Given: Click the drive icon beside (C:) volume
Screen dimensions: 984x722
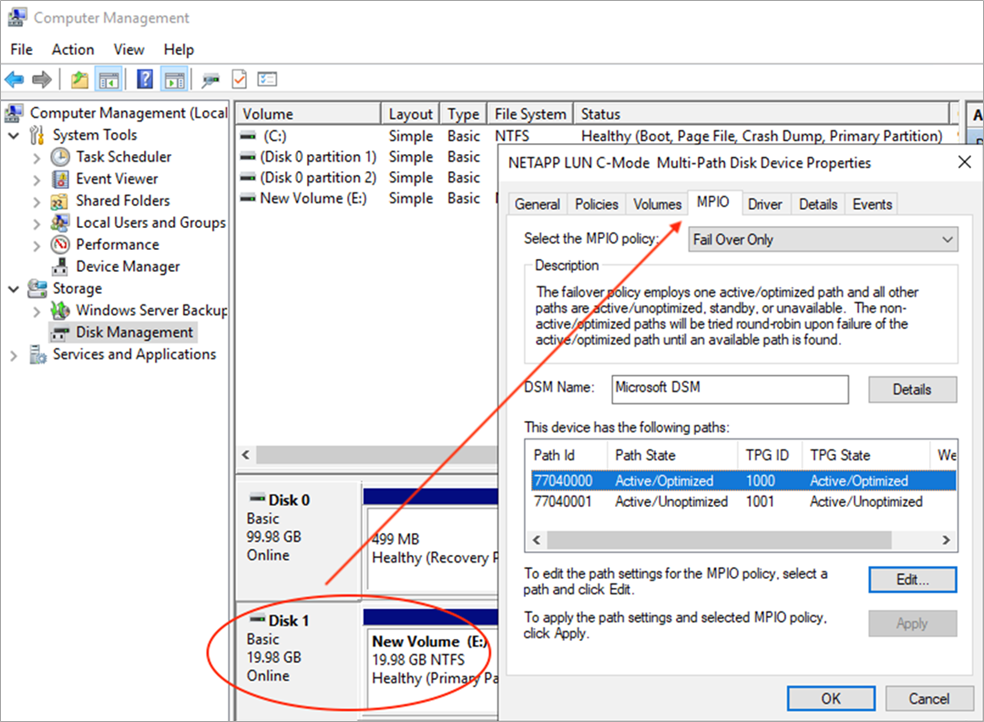Looking at the screenshot, I should tap(249, 136).
